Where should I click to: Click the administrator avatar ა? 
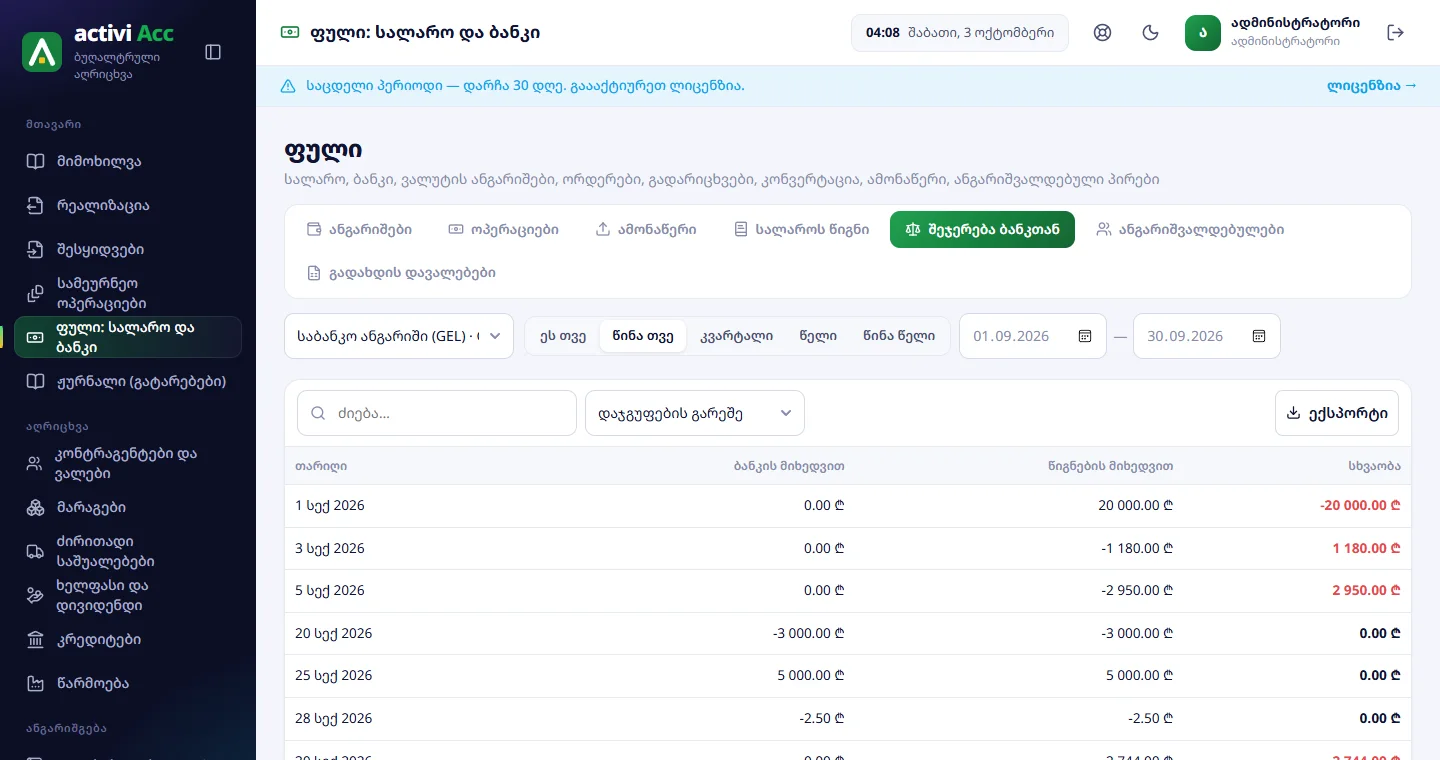click(1203, 33)
